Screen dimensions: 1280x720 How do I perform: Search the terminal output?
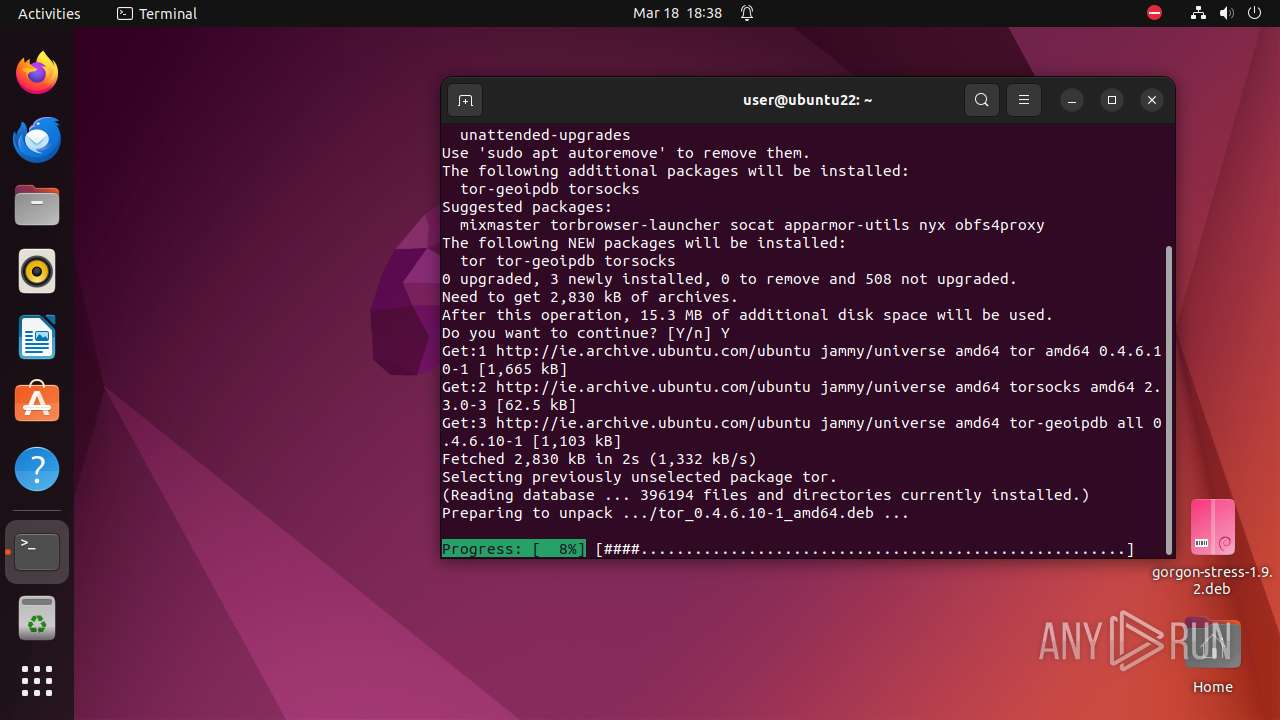982,100
